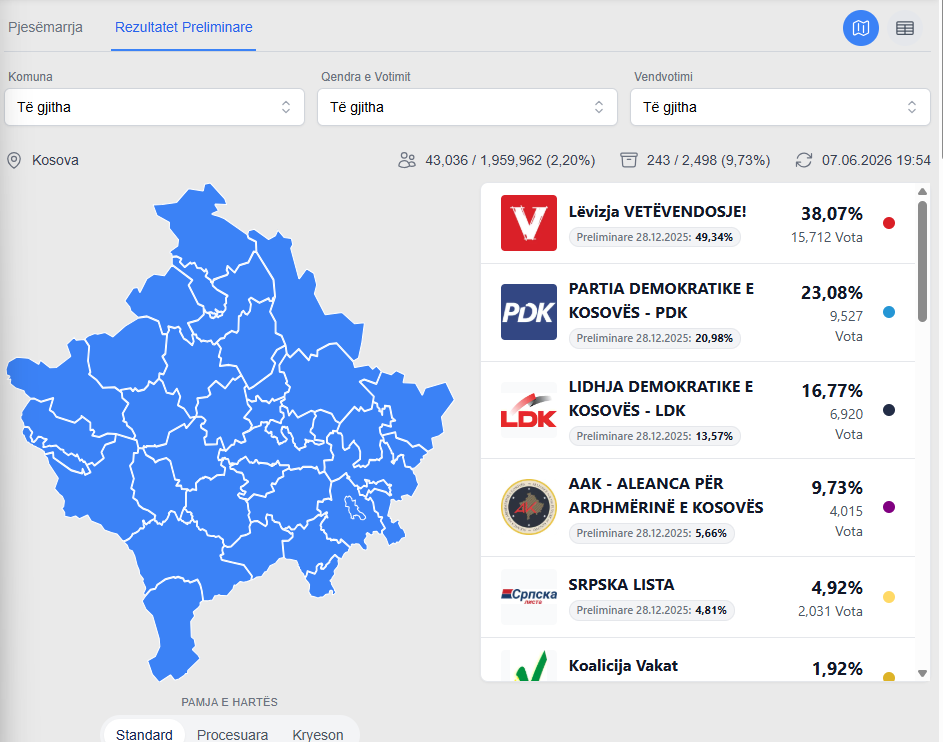
Task: Open the Vendvotimi dropdown
Action: point(780,107)
